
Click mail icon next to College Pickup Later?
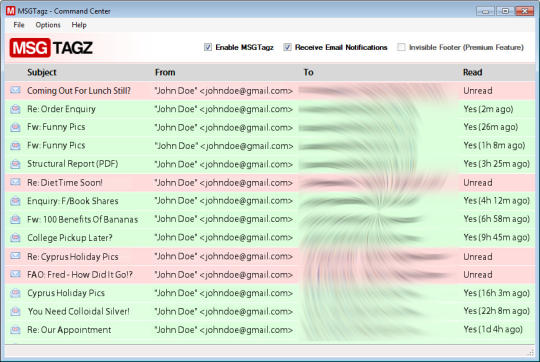pos(15,237)
